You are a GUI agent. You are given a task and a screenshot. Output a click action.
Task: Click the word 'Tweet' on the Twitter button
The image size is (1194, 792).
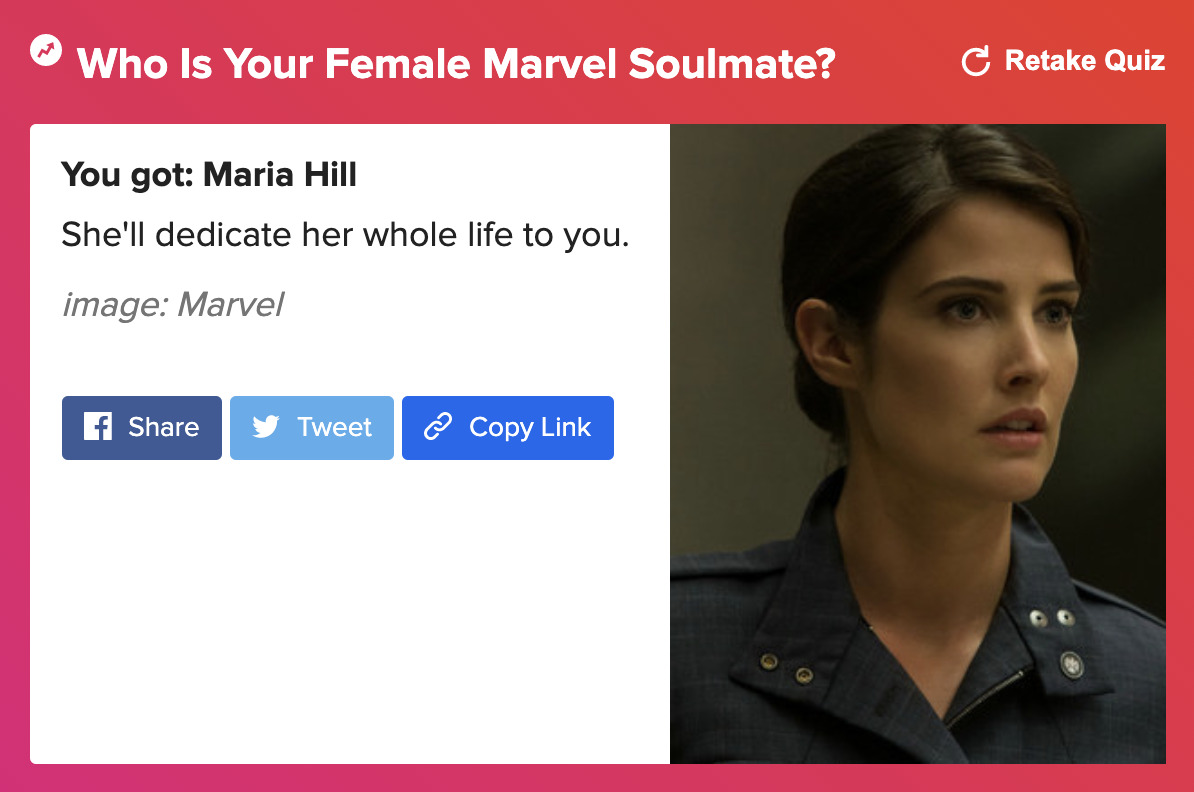(334, 426)
